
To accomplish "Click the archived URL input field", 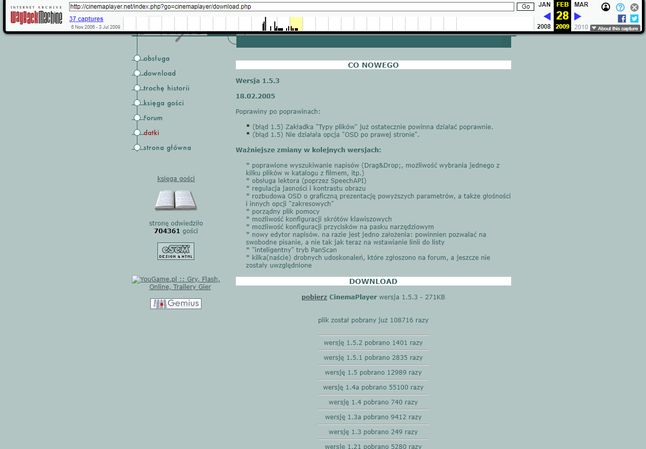I will 292,7.
